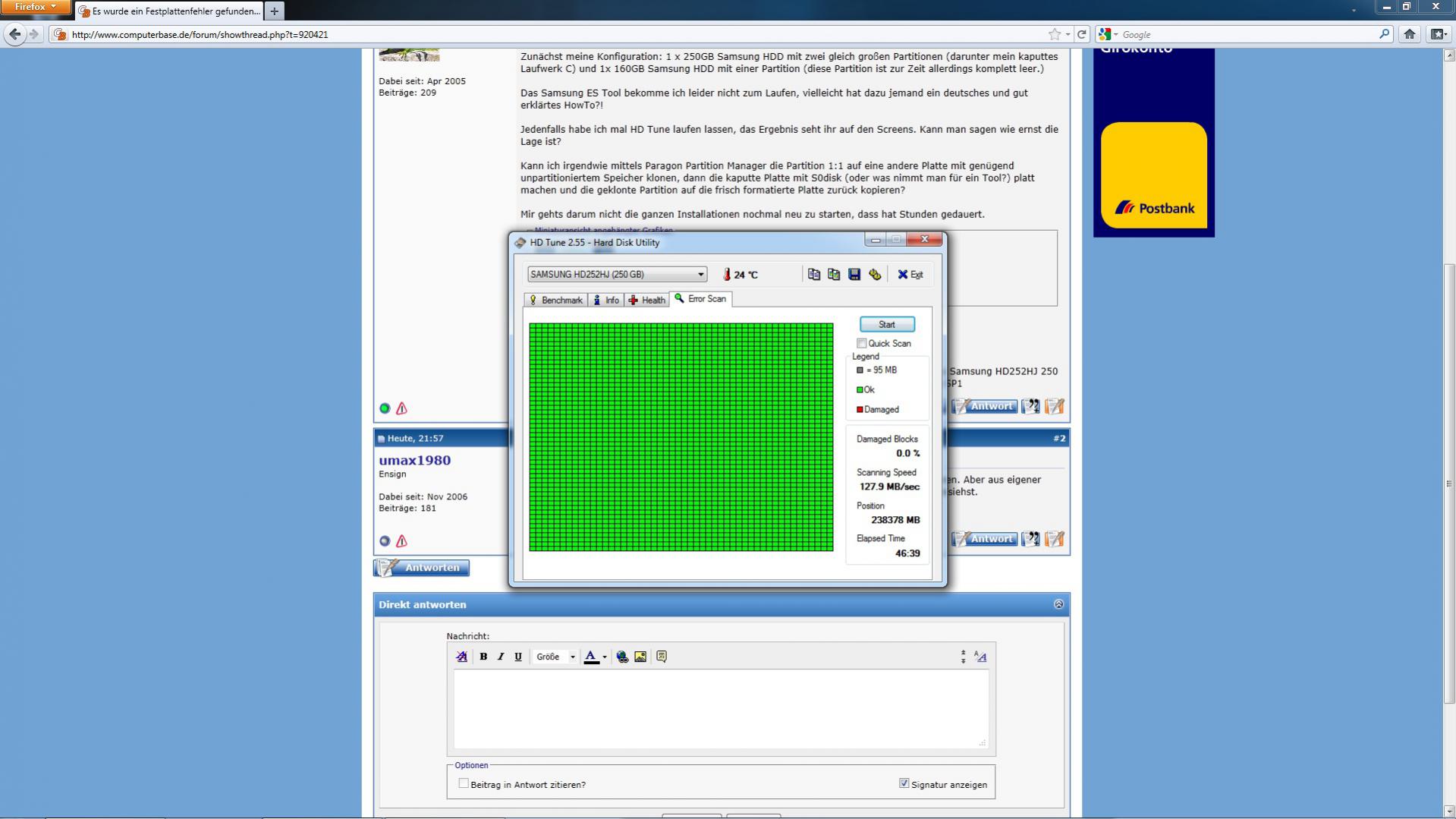
Task: Focus the Google search field
Action: pyautogui.click(x=1248, y=34)
